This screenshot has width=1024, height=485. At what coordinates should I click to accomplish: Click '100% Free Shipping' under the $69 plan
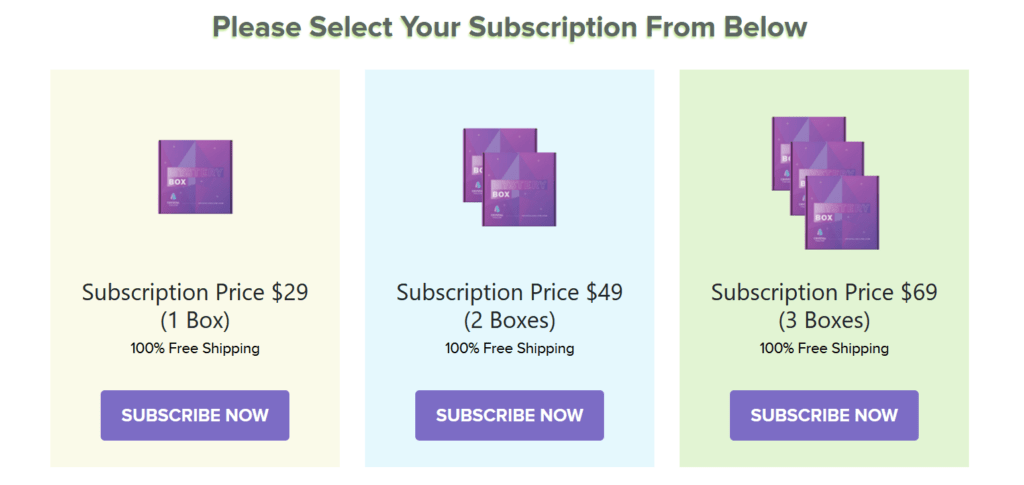pos(824,349)
